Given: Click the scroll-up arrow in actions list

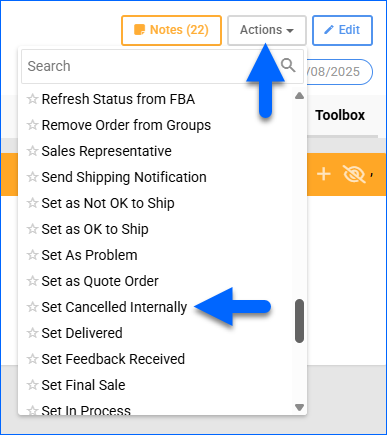Looking at the screenshot, I should (x=299, y=96).
